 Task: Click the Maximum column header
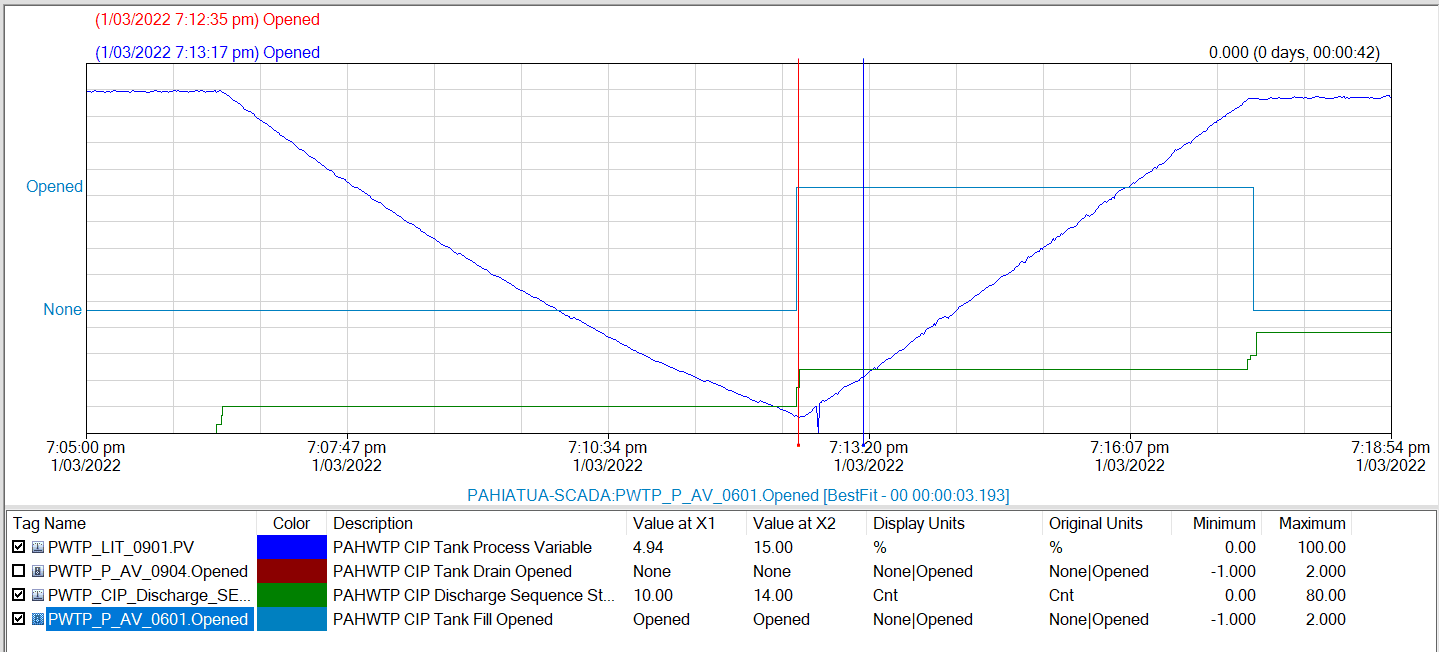point(1312,523)
